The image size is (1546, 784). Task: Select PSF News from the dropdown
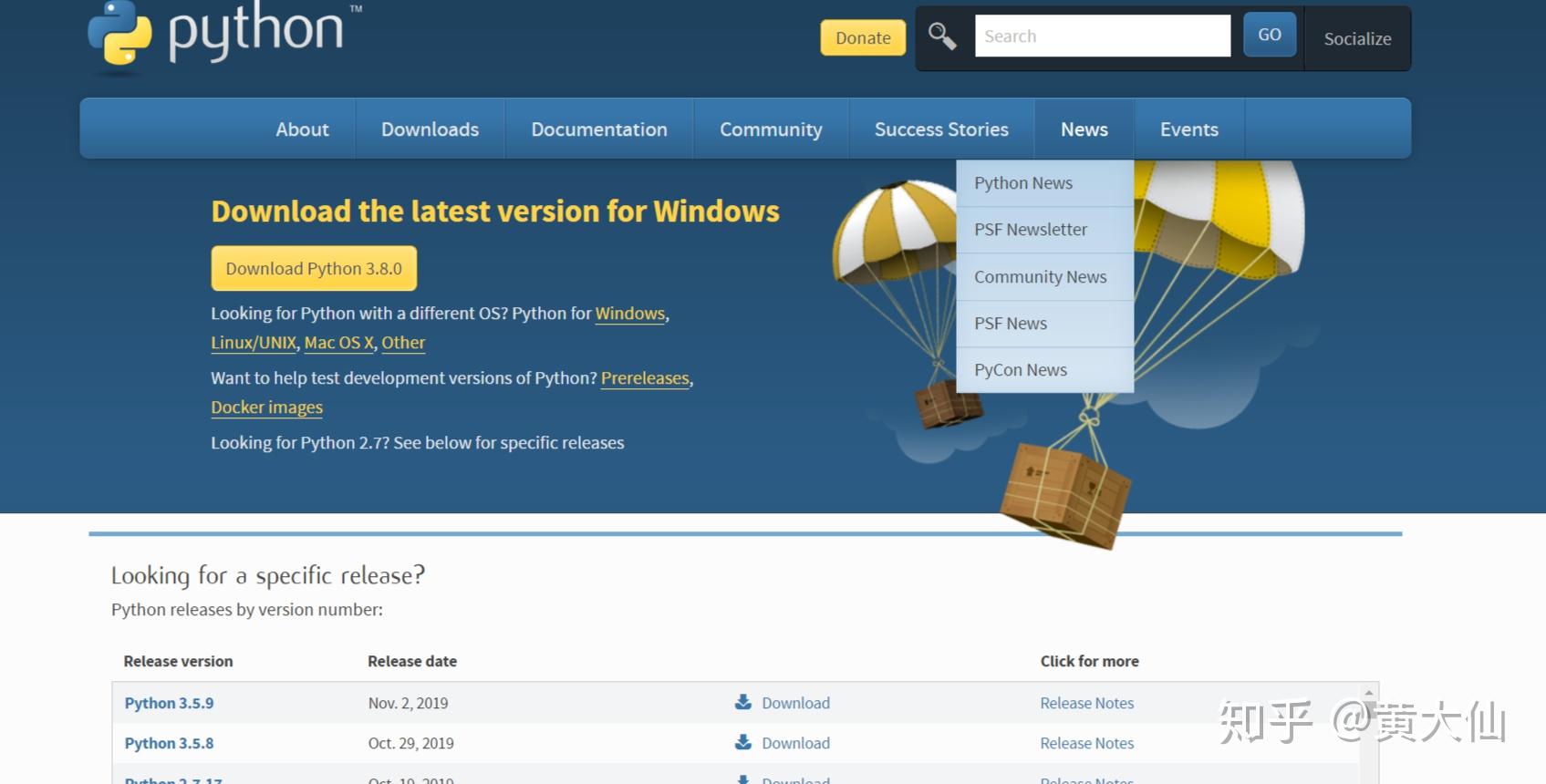(1045, 324)
